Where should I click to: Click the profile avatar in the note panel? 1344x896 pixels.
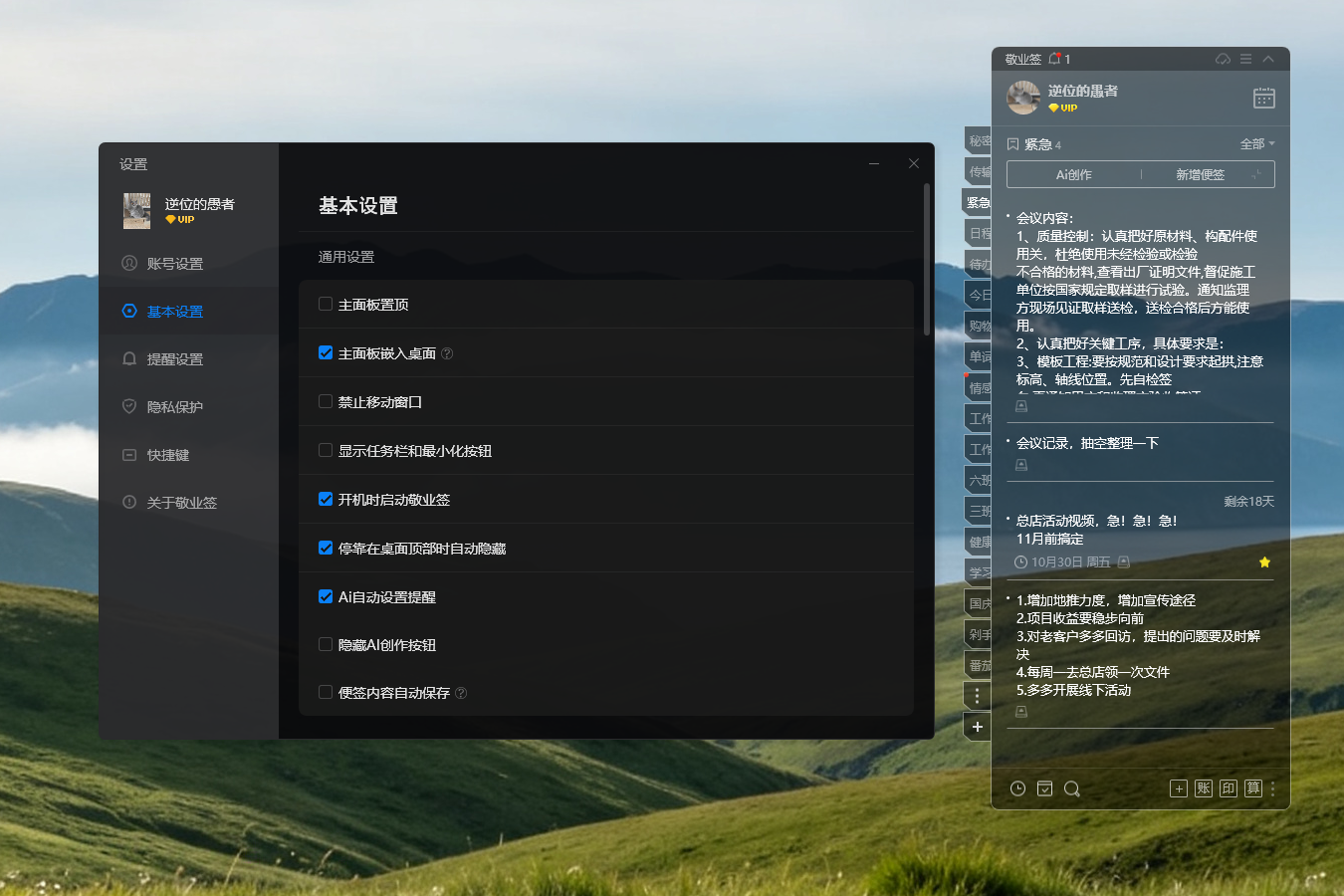(x=1023, y=98)
